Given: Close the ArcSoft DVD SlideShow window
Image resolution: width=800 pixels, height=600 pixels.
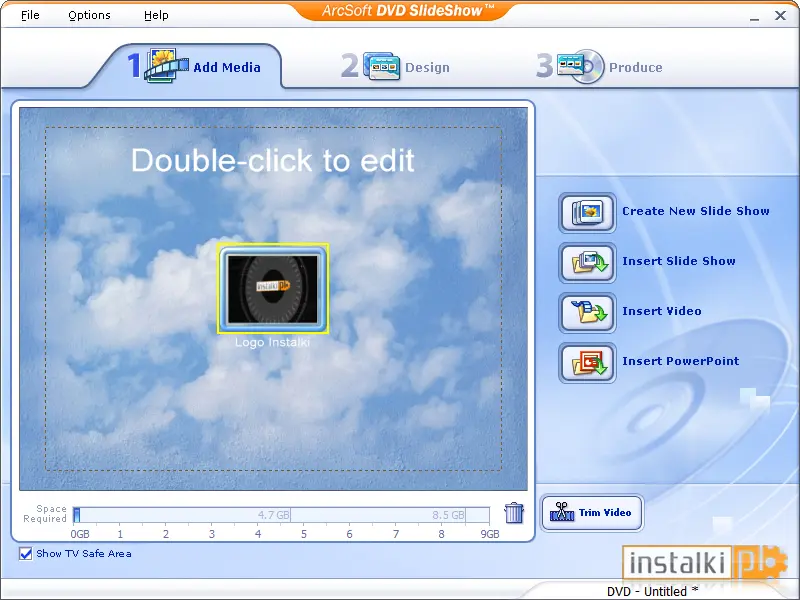Looking at the screenshot, I should tap(780, 16).
